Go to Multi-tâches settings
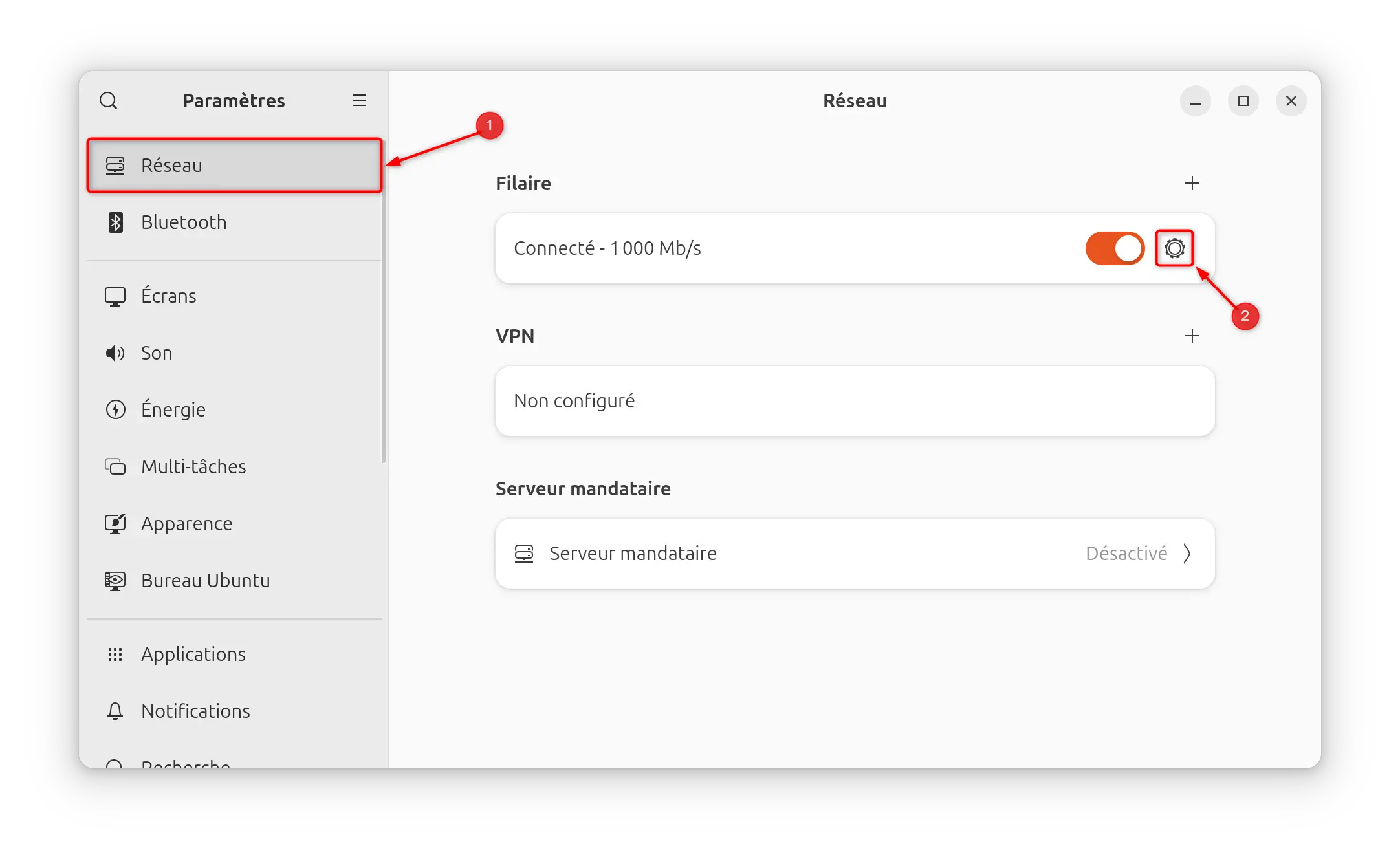Viewport: 1400px width, 855px height. pyautogui.click(x=234, y=467)
